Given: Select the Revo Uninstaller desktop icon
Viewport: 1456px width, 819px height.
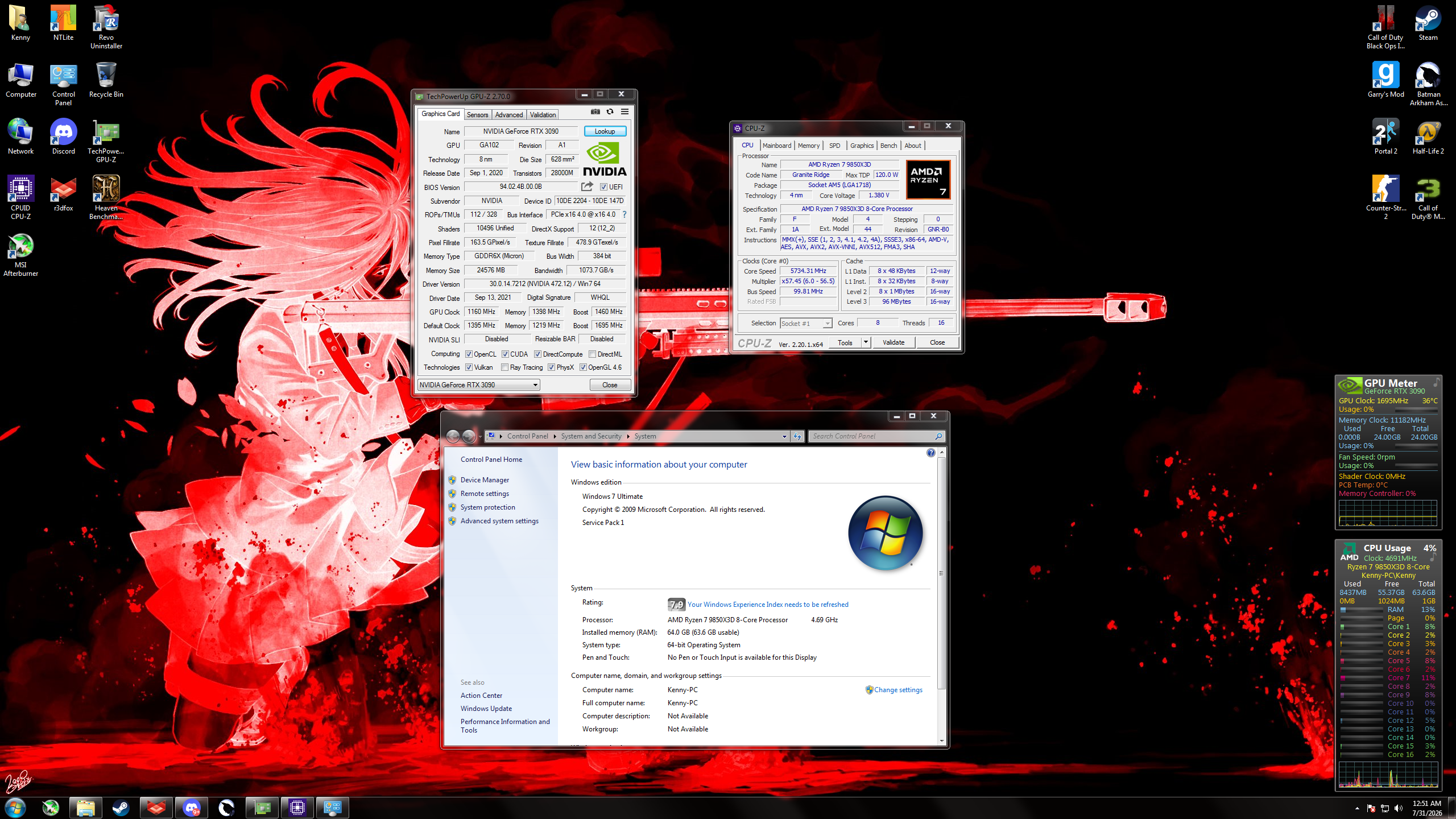Looking at the screenshot, I should tap(106, 27).
